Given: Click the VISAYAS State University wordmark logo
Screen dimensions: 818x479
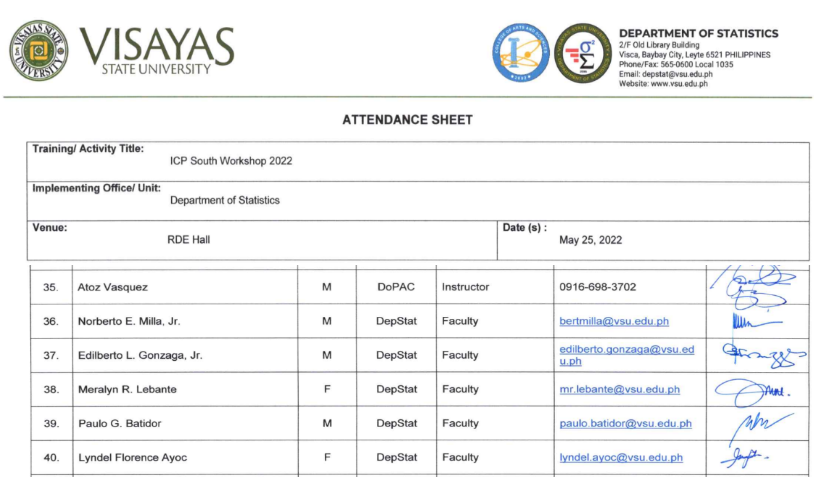Looking at the screenshot, I should pos(156,50).
